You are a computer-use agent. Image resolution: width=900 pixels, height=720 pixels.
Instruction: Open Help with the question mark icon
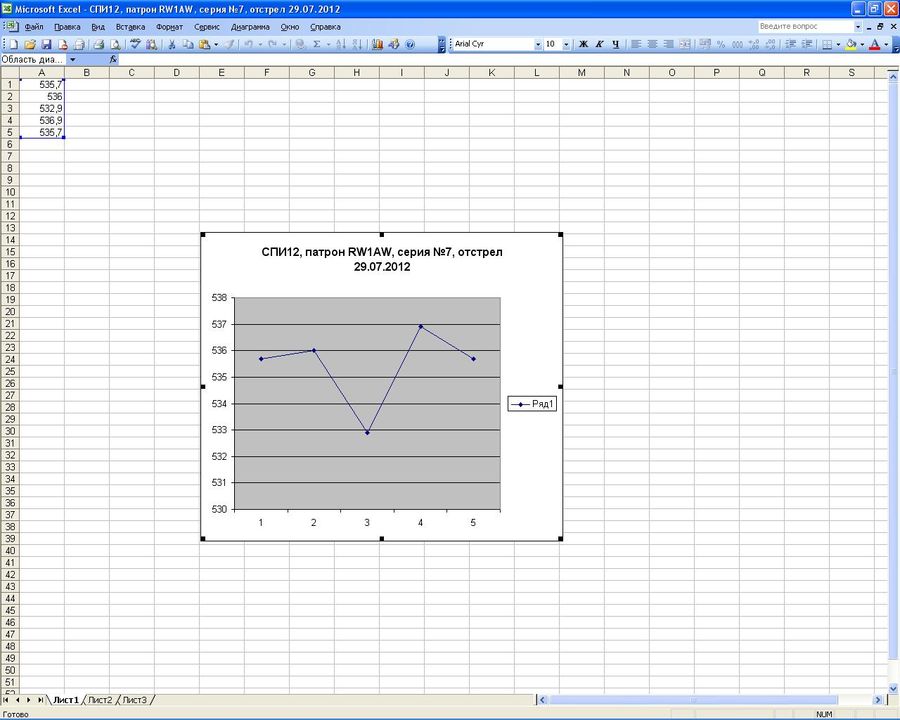pyautogui.click(x=410, y=45)
